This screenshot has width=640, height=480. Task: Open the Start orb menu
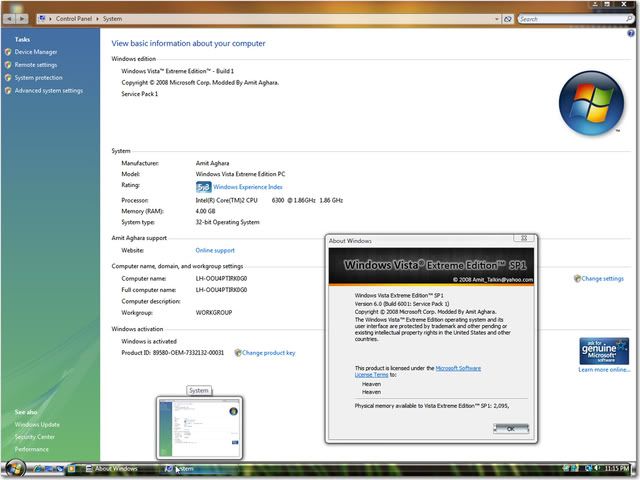(16, 469)
